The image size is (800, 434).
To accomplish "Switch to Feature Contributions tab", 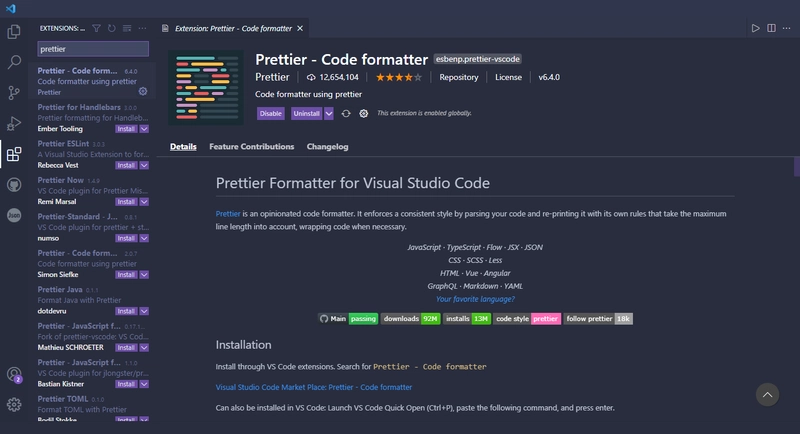I will pyautogui.click(x=252, y=147).
